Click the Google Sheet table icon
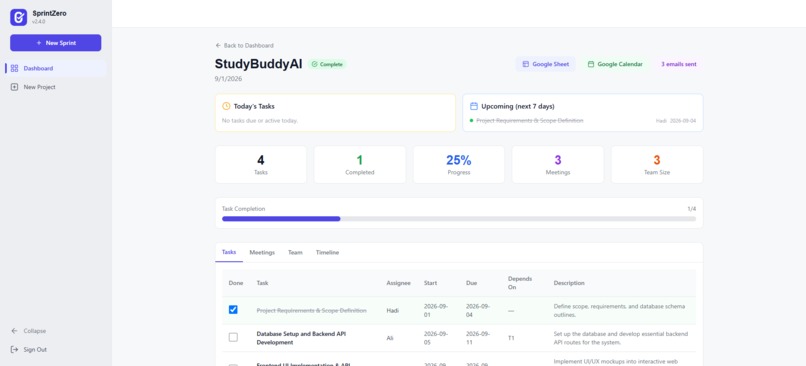Screen dimensions: 806x366 (525, 64)
